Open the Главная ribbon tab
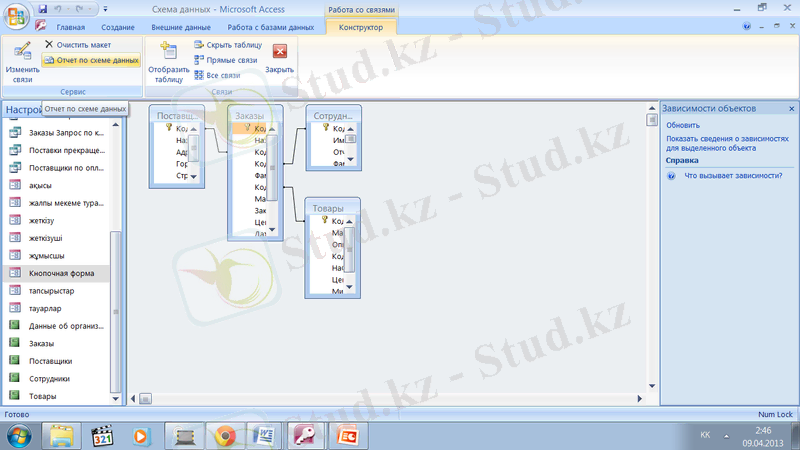This screenshot has height=450, width=800. pos(70,28)
